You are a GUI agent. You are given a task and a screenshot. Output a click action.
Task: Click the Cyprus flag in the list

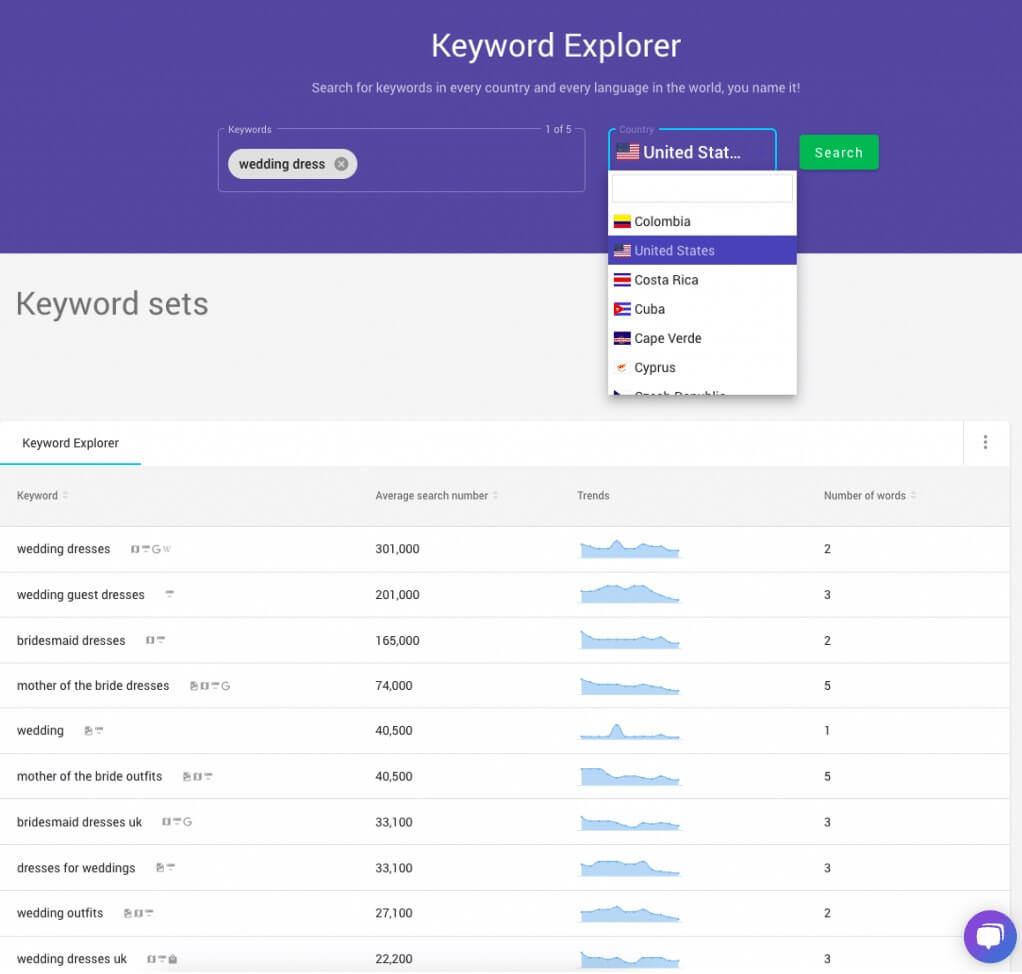click(622, 368)
